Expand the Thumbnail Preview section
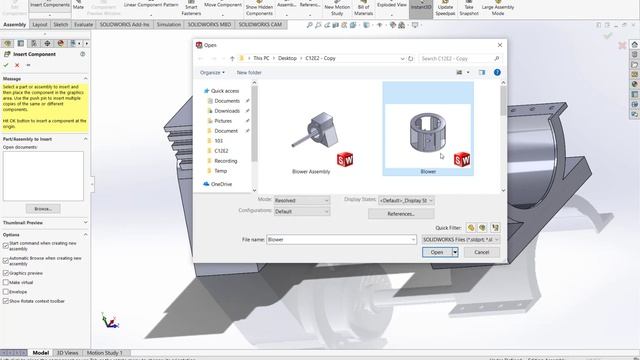This screenshot has height=360, width=640. pos(85,222)
